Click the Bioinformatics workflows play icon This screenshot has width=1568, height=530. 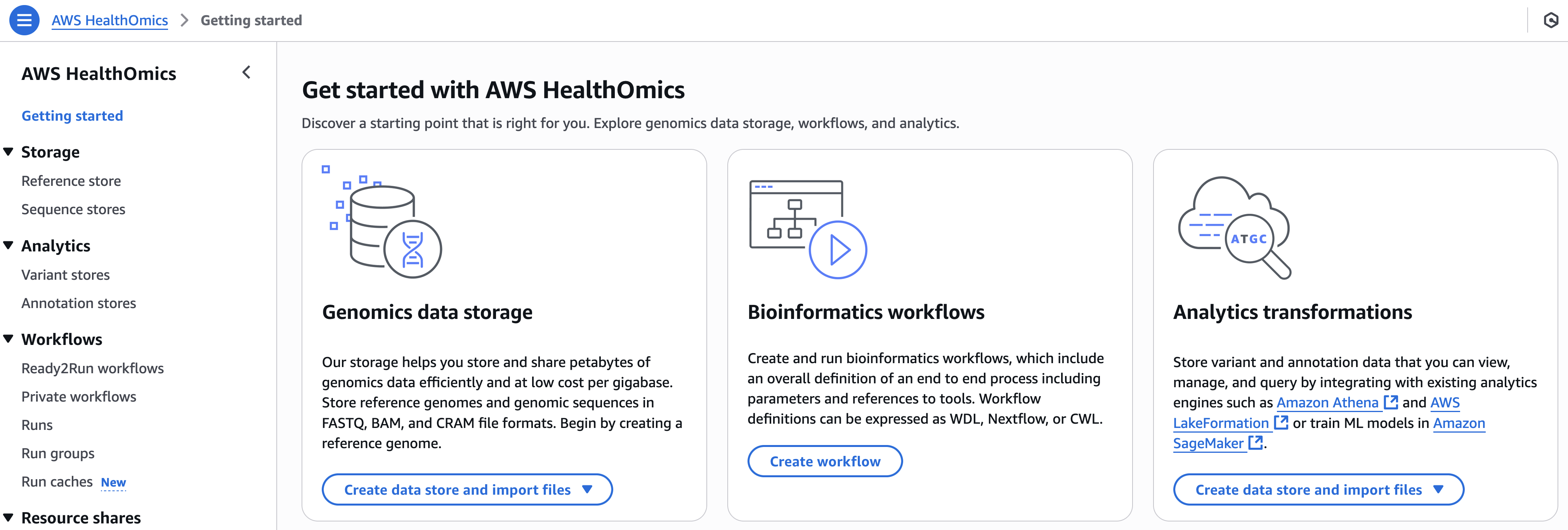pos(837,249)
